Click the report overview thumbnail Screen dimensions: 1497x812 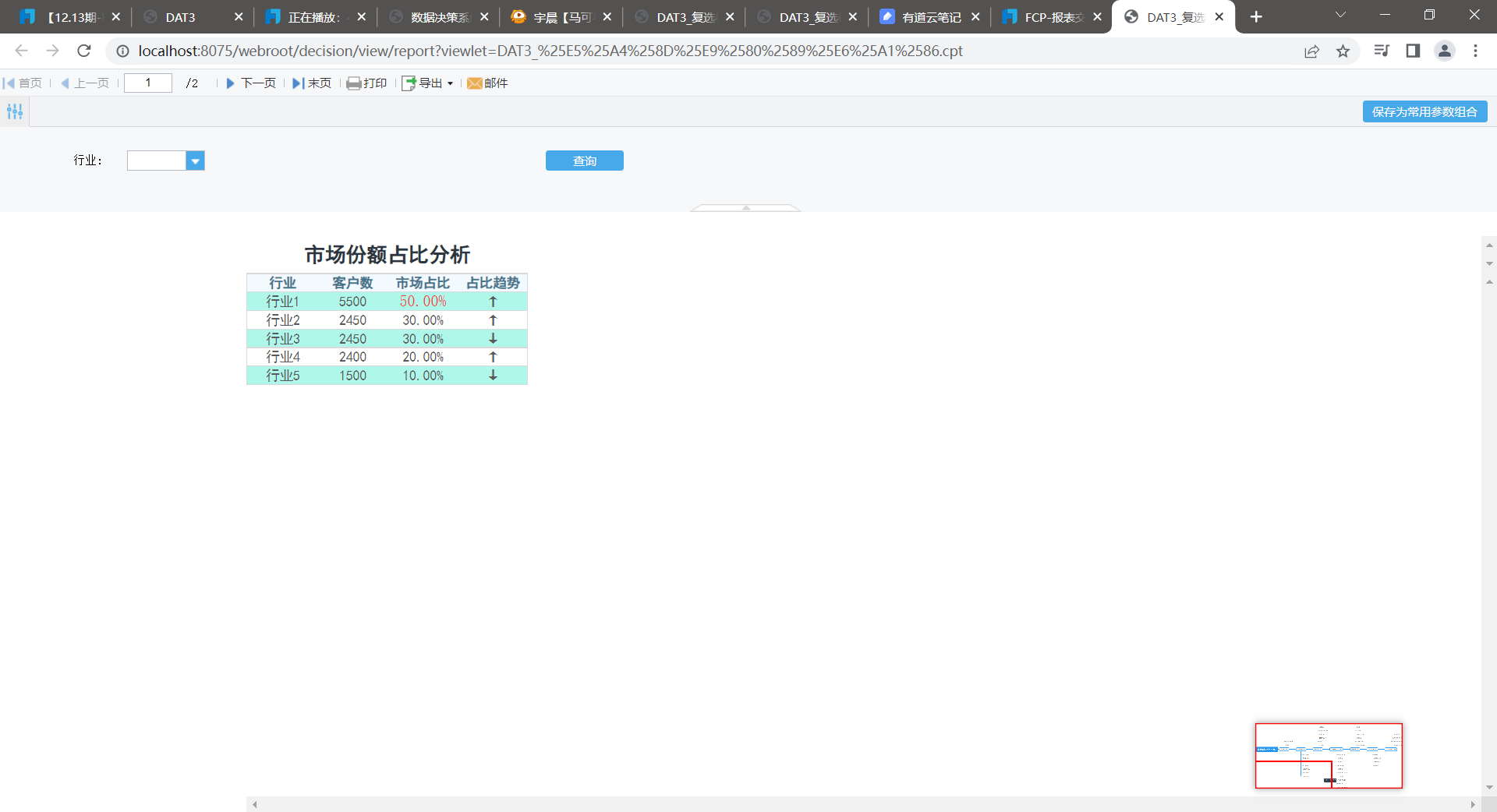tap(1329, 755)
